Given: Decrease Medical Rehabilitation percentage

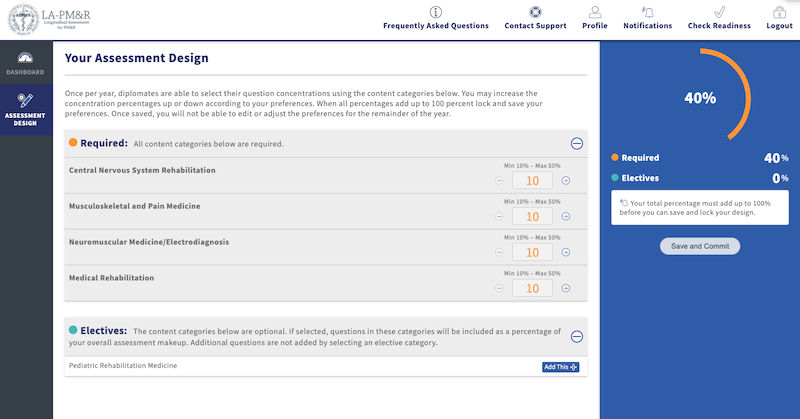Looking at the screenshot, I should click(499, 288).
